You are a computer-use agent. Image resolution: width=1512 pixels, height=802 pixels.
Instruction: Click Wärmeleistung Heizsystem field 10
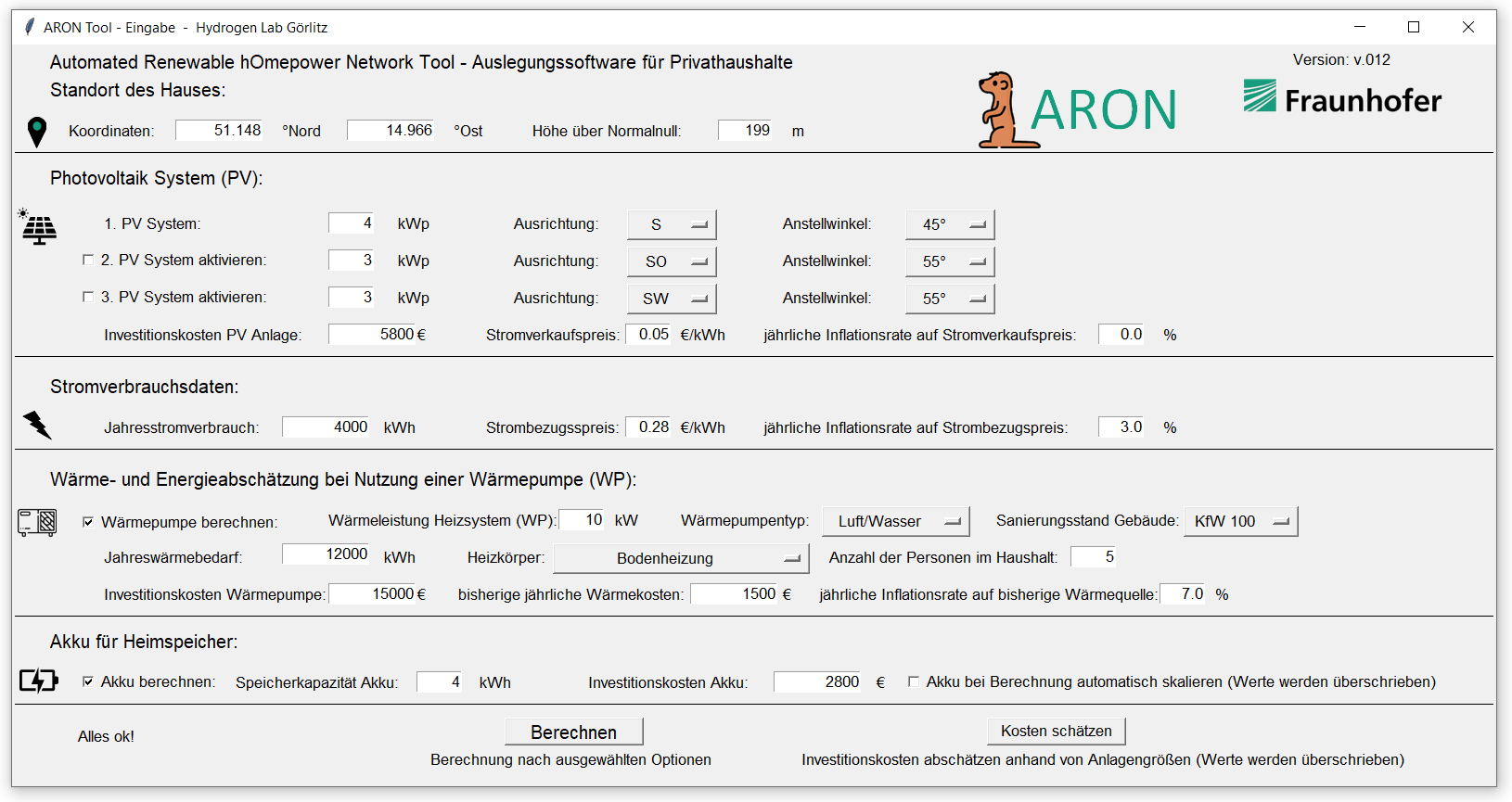(x=582, y=519)
